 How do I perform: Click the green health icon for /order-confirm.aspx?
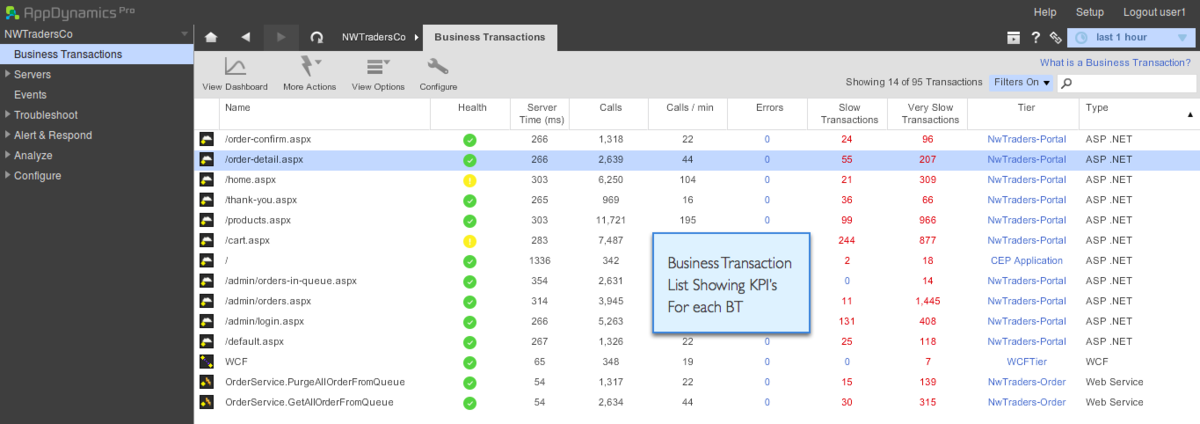click(x=470, y=140)
